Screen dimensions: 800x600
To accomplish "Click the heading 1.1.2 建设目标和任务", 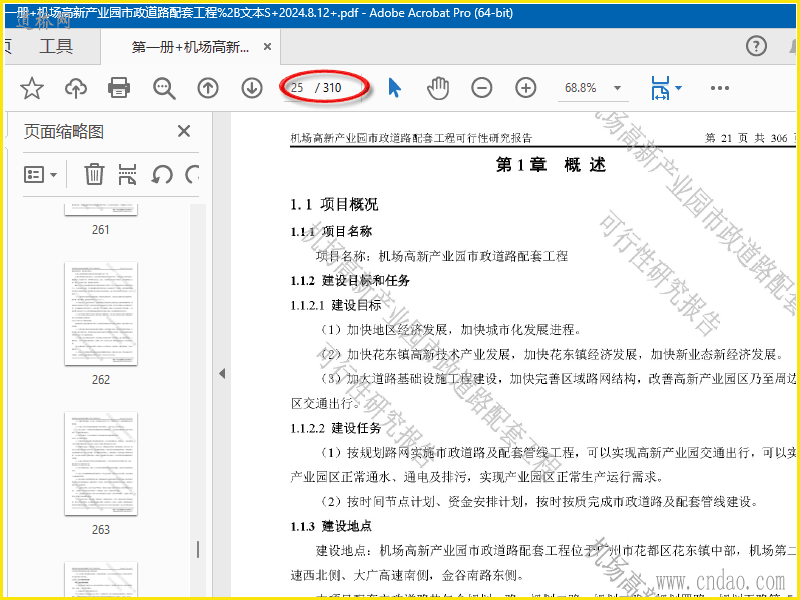I will 349,281.
